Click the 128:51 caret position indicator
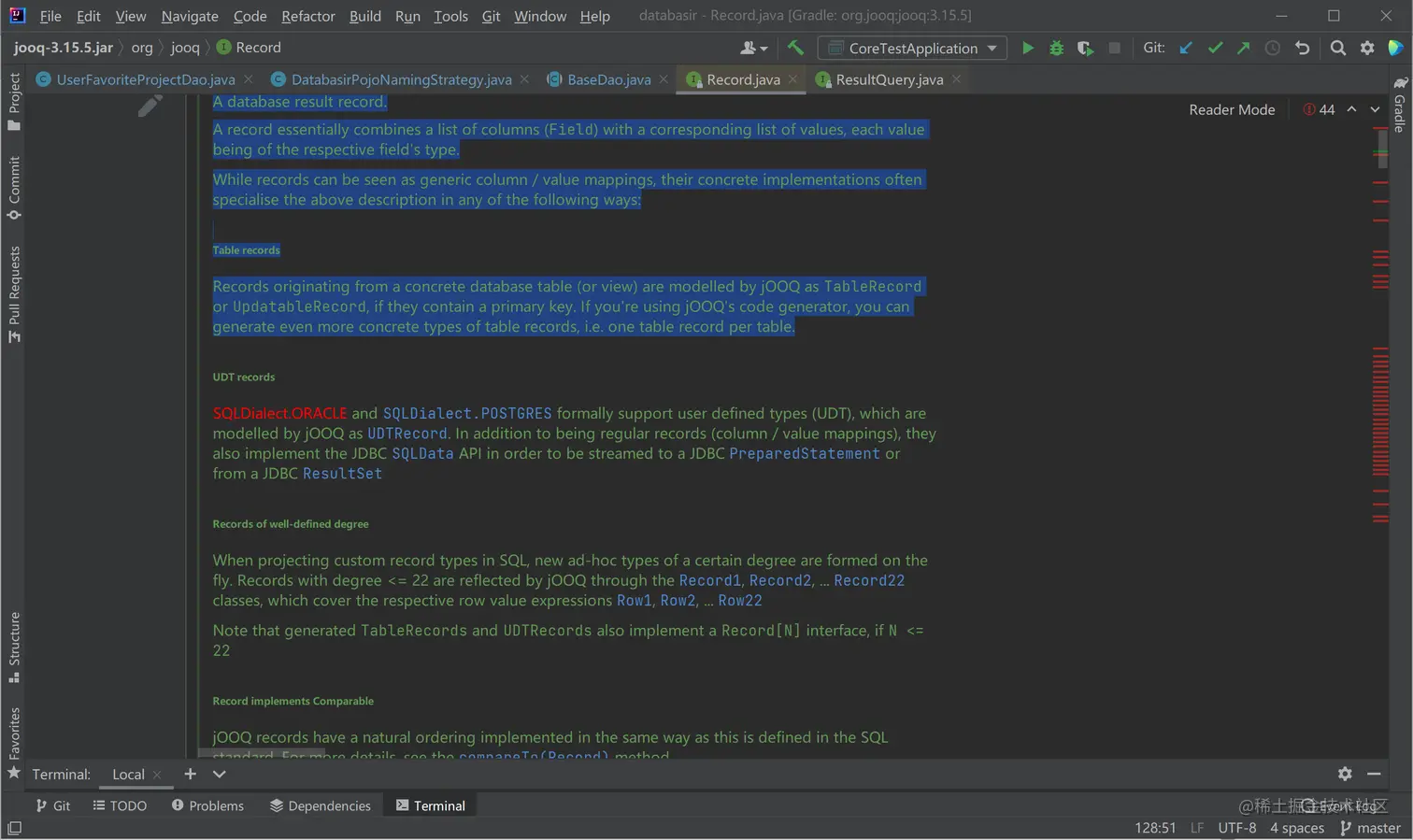This screenshot has height=840, width=1413. [1155, 828]
